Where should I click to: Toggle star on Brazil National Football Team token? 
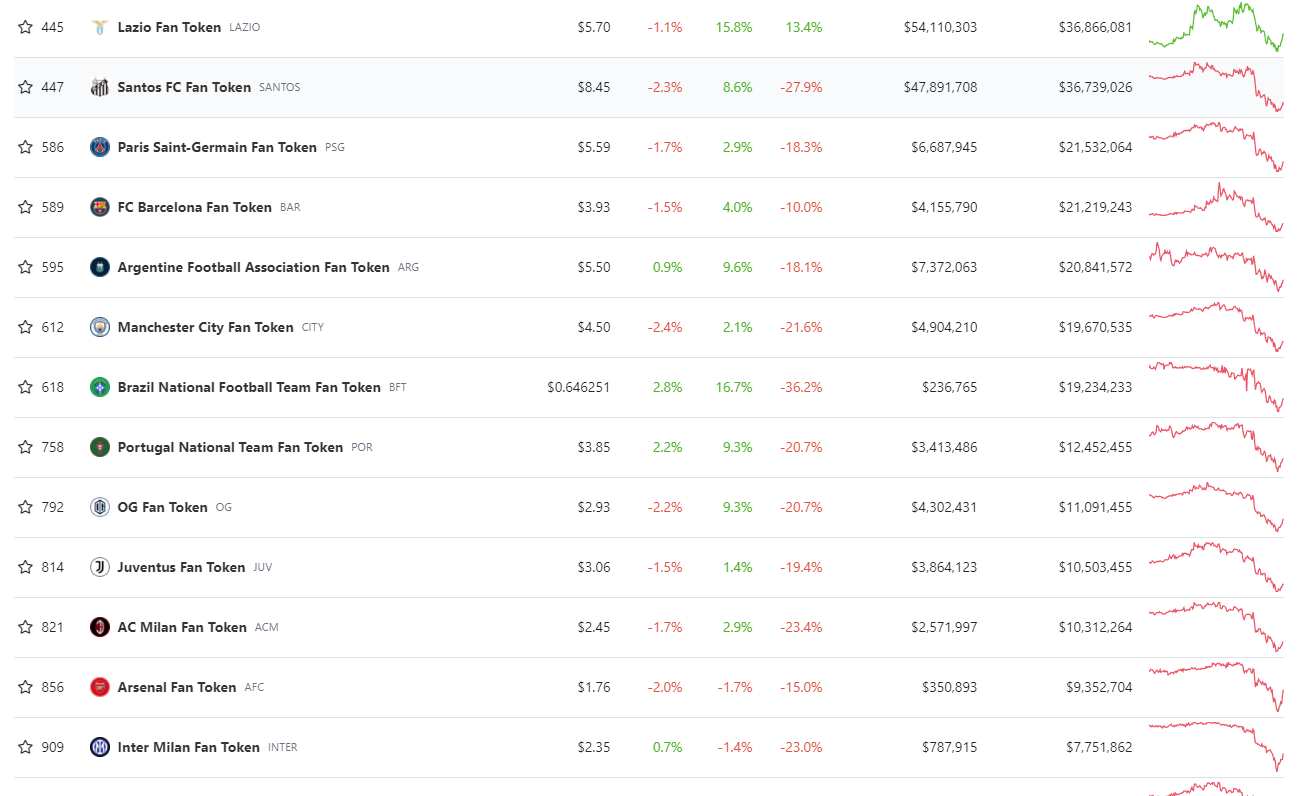pyautogui.click(x=25, y=387)
